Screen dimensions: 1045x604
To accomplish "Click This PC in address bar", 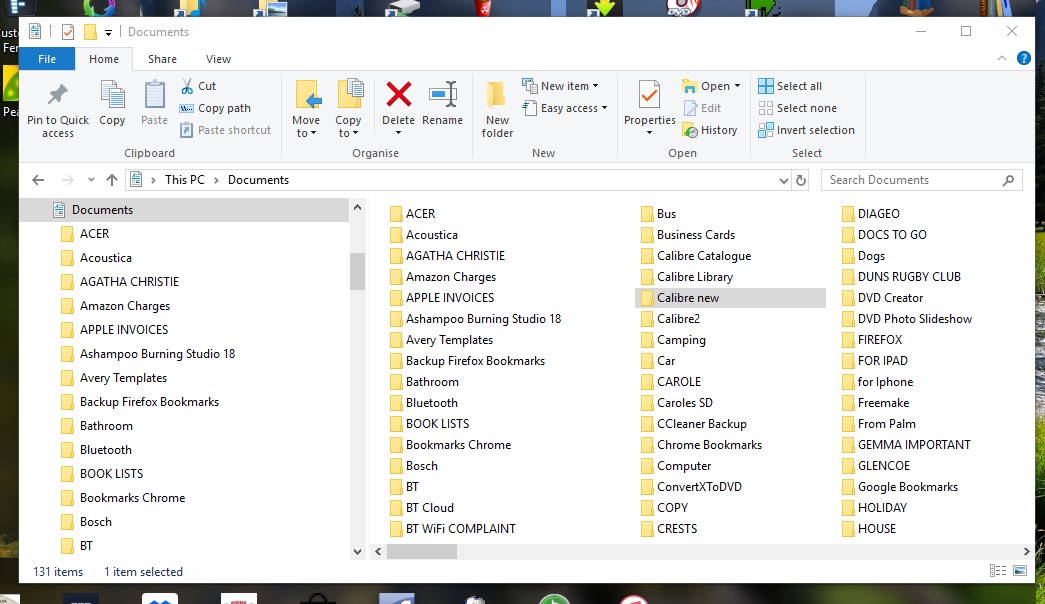I will (185, 180).
